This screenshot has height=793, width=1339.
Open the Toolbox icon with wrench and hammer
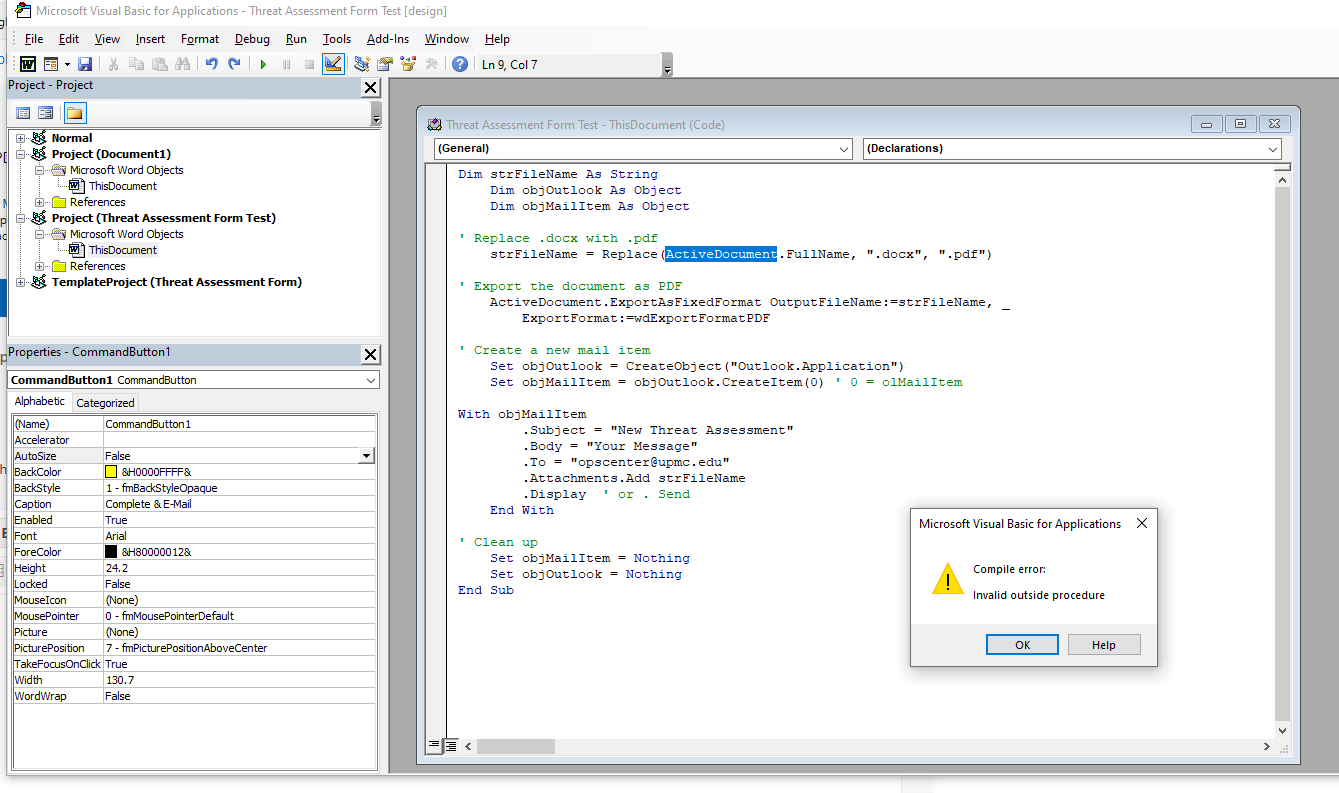click(431, 64)
